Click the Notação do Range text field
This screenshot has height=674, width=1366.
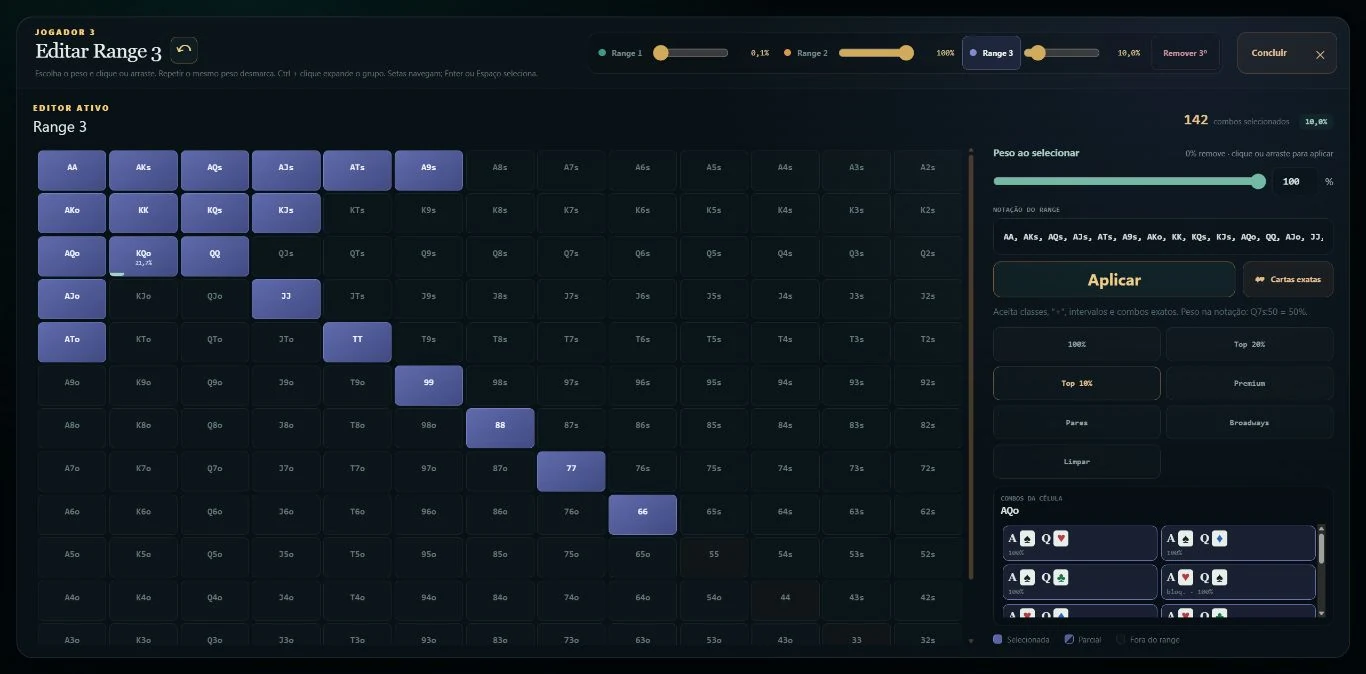[1163, 237]
